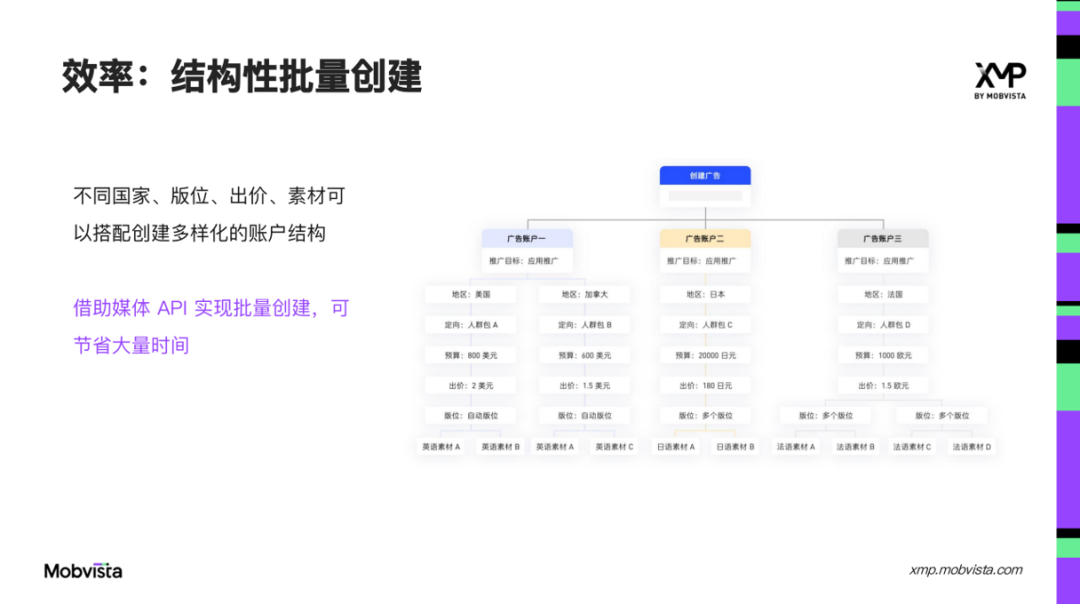Screen dimensions: 1080x604
Task: Open the 广告账户三 account node
Action: 884,237
